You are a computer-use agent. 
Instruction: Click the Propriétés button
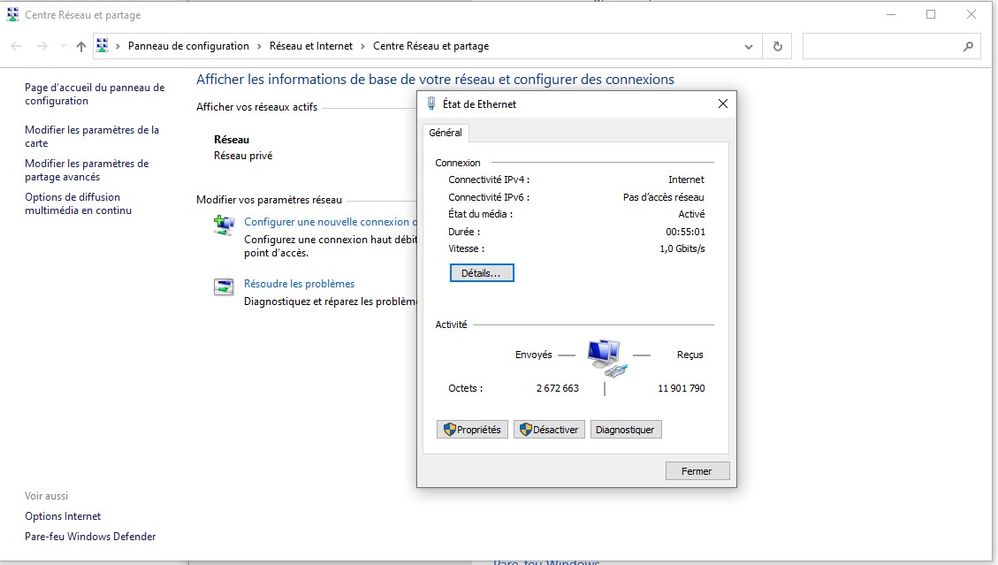[472, 430]
